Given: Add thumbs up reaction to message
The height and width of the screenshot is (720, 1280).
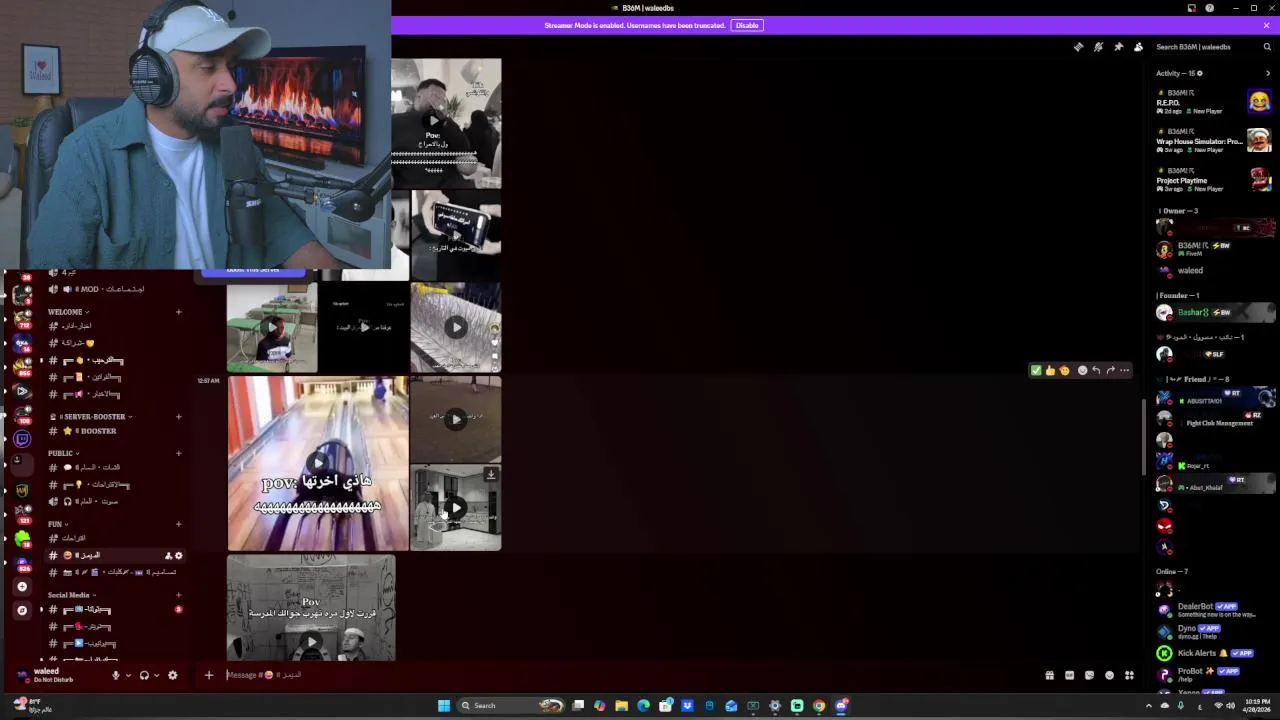Looking at the screenshot, I should pos(1050,370).
